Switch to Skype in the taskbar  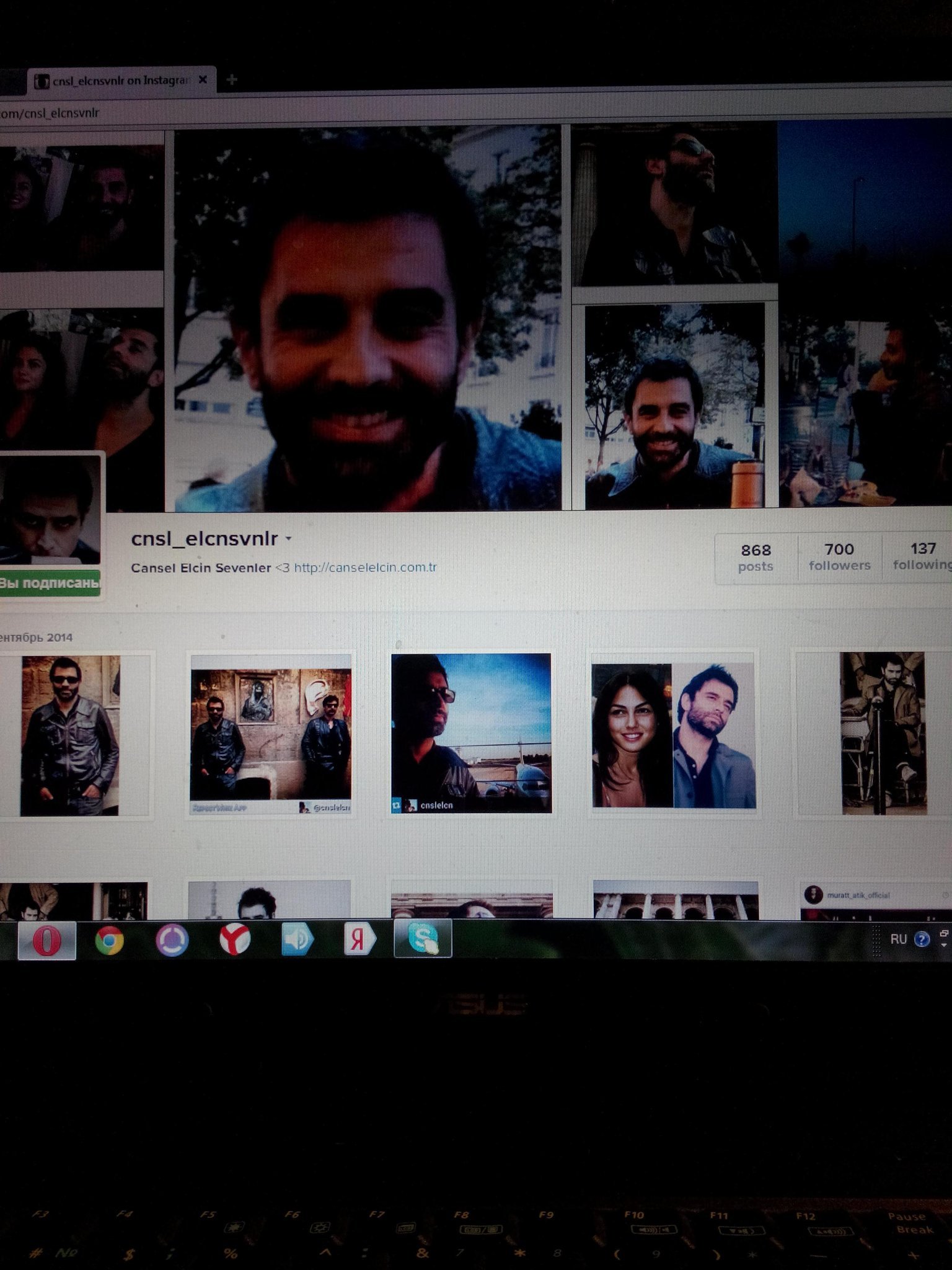(423, 939)
